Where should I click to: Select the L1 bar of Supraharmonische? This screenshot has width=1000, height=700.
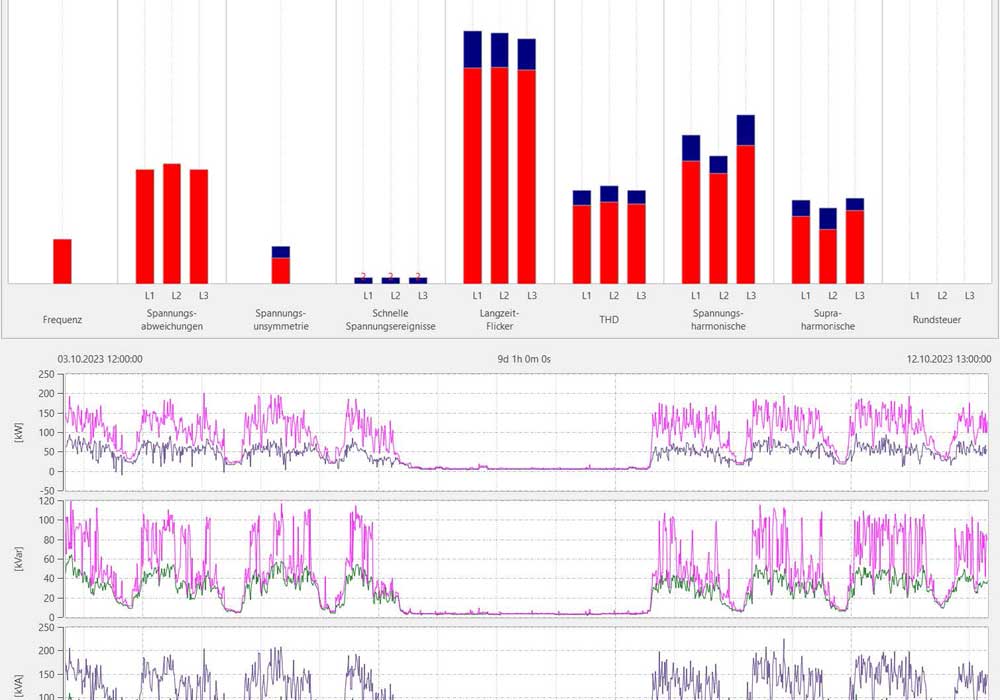pyautogui.click(x=801, y=242)
